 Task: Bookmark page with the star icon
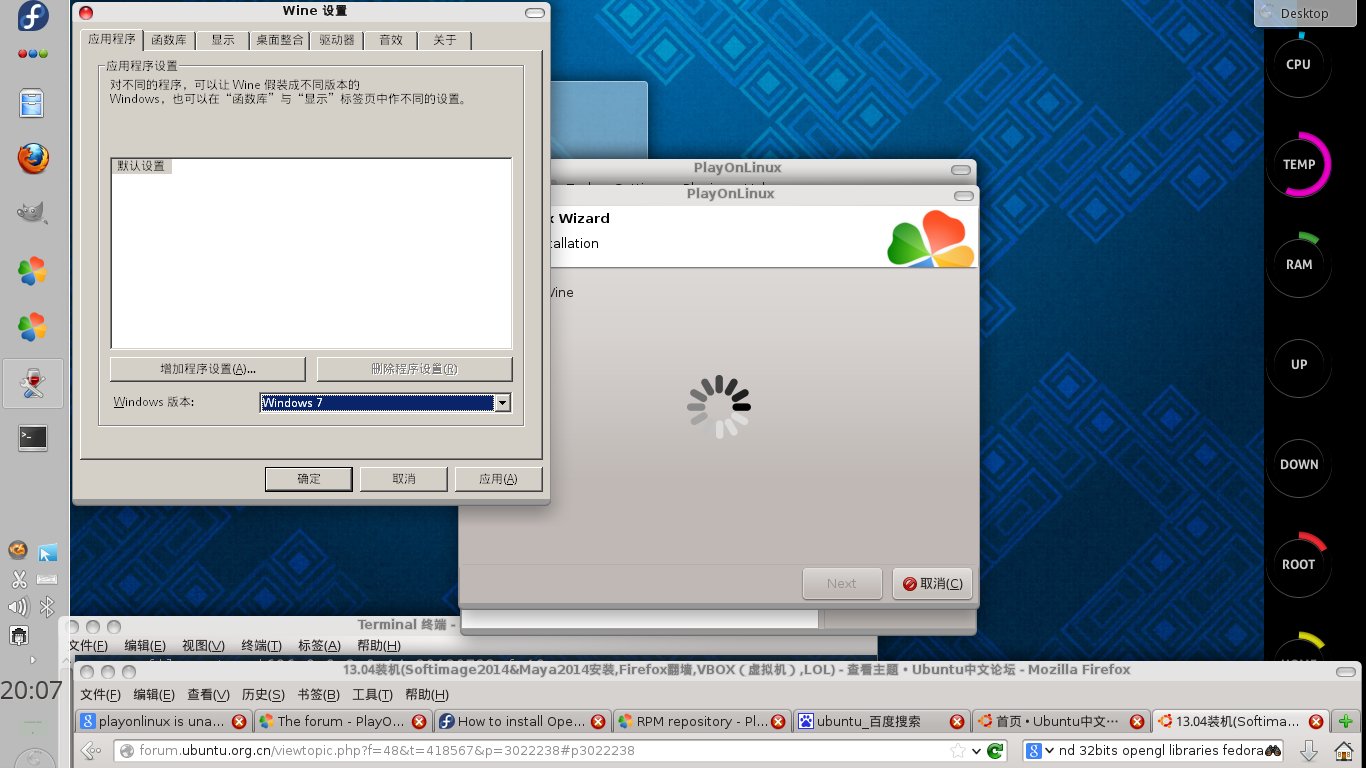[x=957, y=751]
